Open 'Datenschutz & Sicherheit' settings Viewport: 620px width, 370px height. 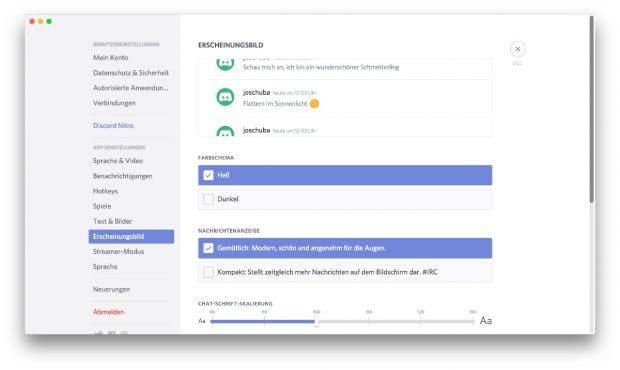[x=131, y=73]
